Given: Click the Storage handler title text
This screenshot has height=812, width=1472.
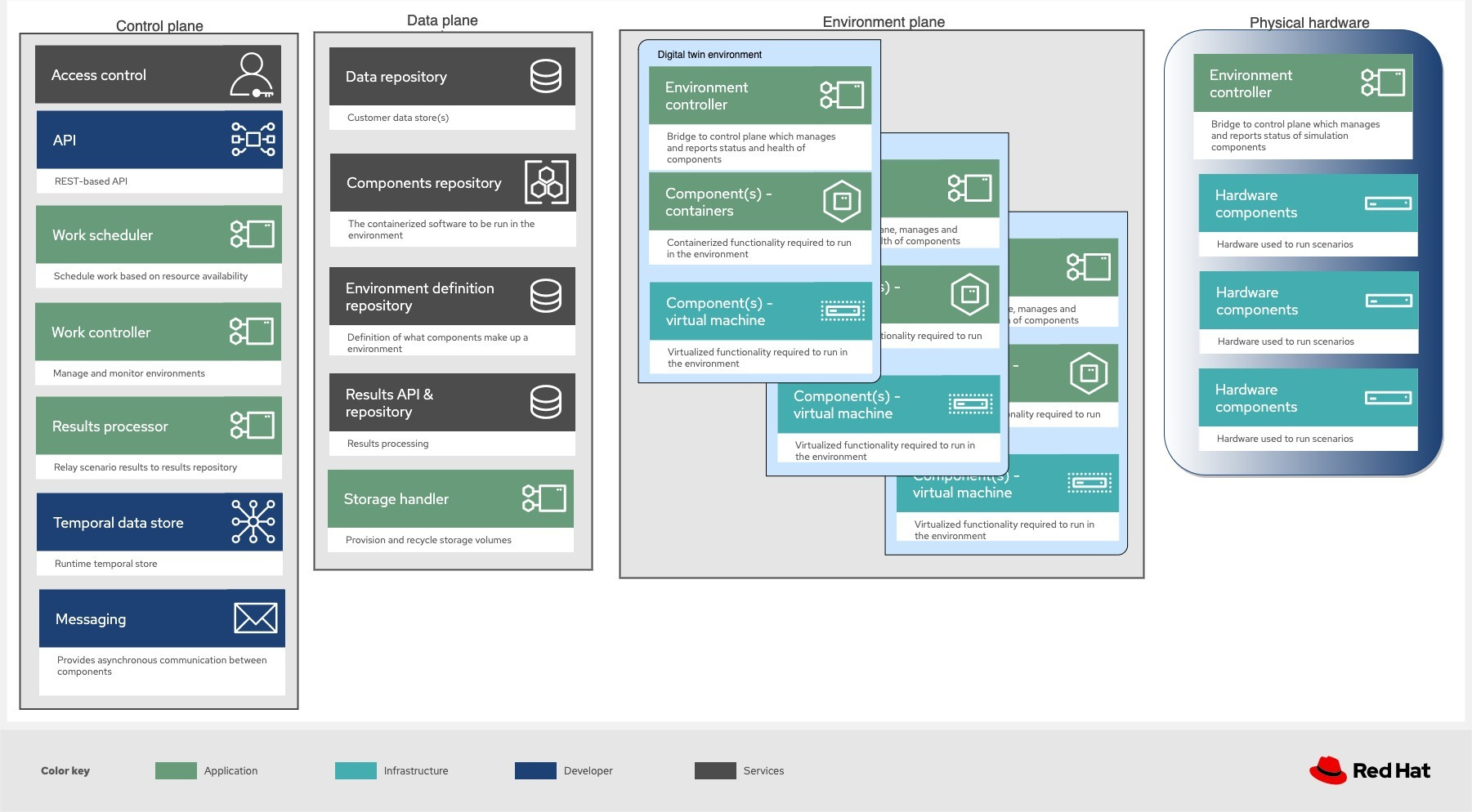Looking at the screenshot, I should coord(396,499).
